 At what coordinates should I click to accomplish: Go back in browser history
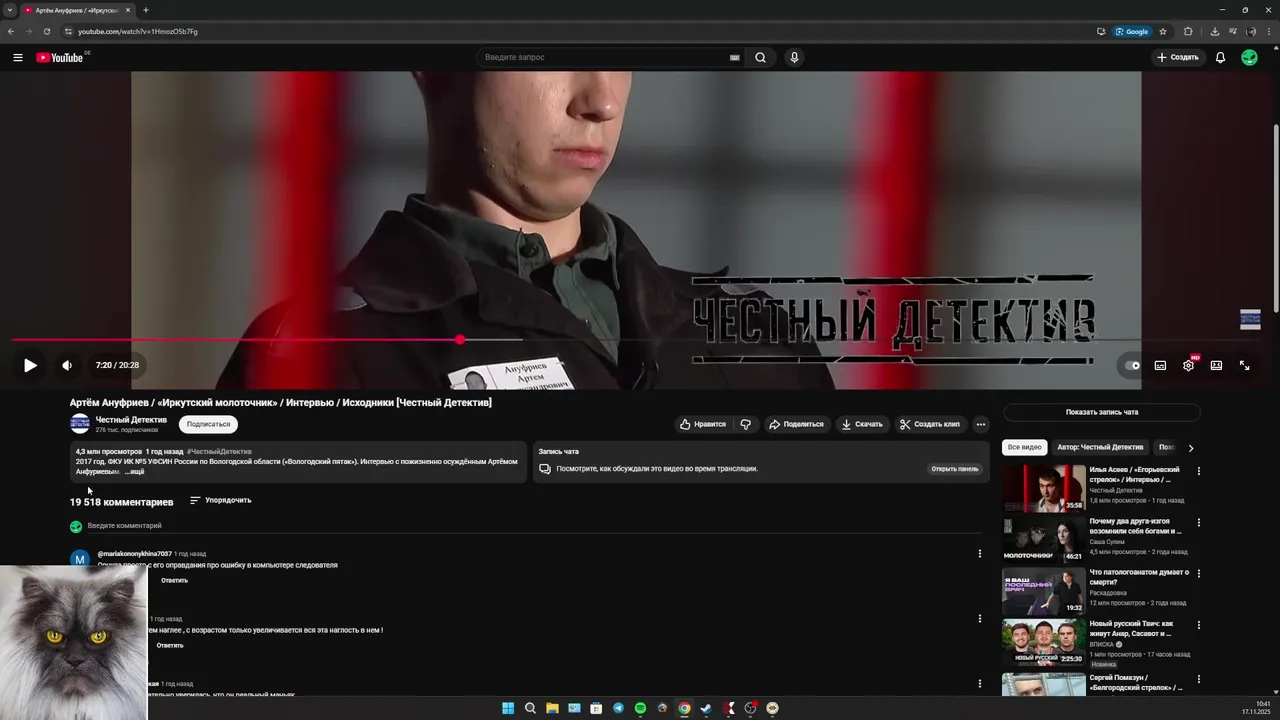click(x=11, y=31)
